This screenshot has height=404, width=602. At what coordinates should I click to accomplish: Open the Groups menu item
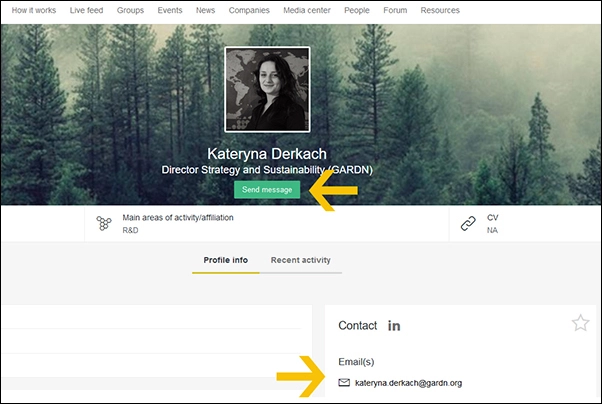(130, 11)
